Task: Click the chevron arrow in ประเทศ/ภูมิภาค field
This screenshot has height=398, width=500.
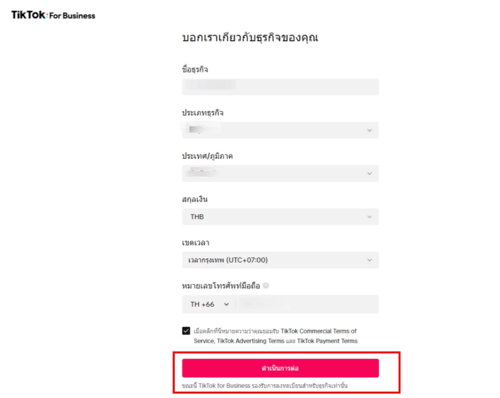Action: tap(369, 174)
